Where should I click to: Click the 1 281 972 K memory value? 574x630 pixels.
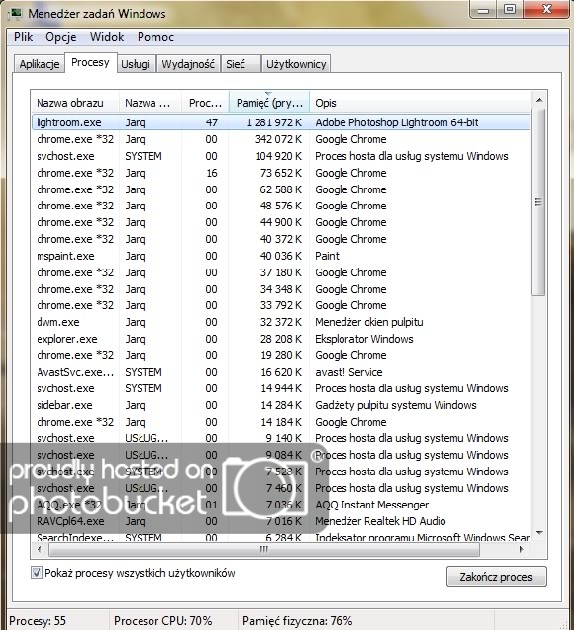point(274,122)
